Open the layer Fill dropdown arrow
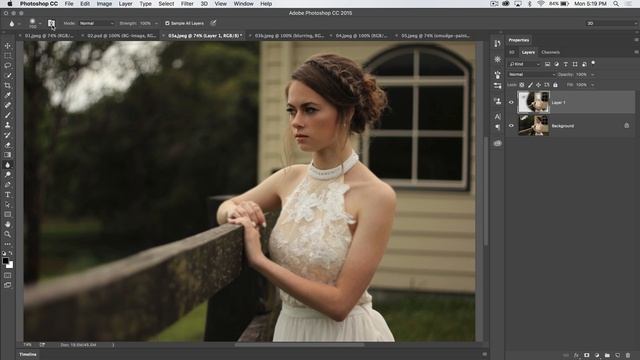This screenshot has height=360, width=640. click(x=593, y=85)
